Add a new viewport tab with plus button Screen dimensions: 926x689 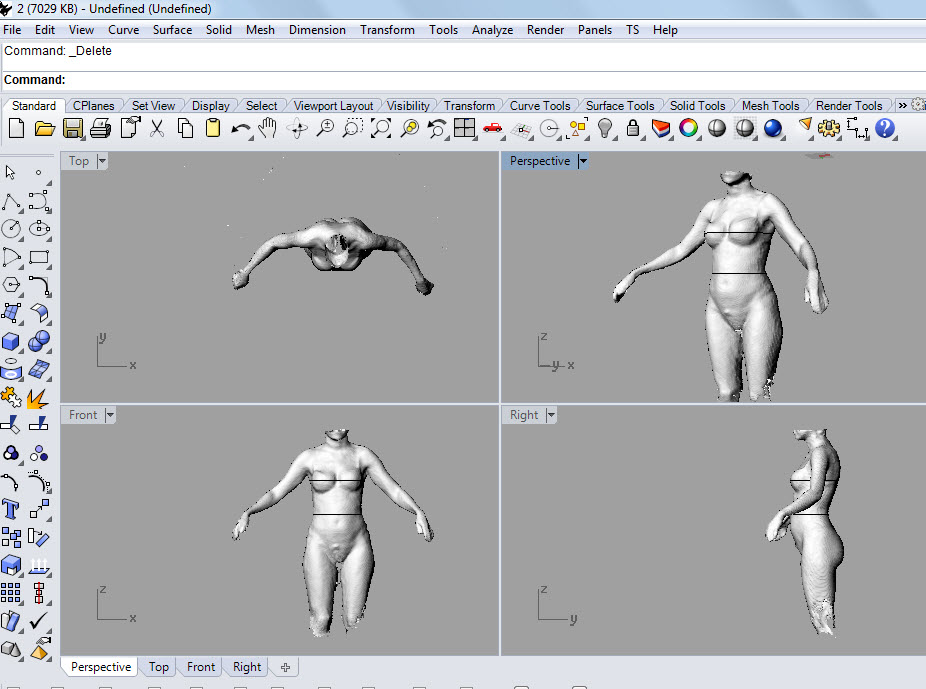pos(285,667)
